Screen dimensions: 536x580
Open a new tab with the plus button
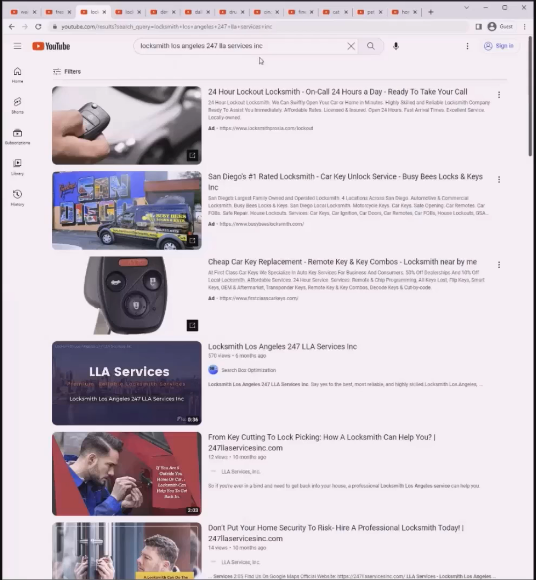pos(431,12)
